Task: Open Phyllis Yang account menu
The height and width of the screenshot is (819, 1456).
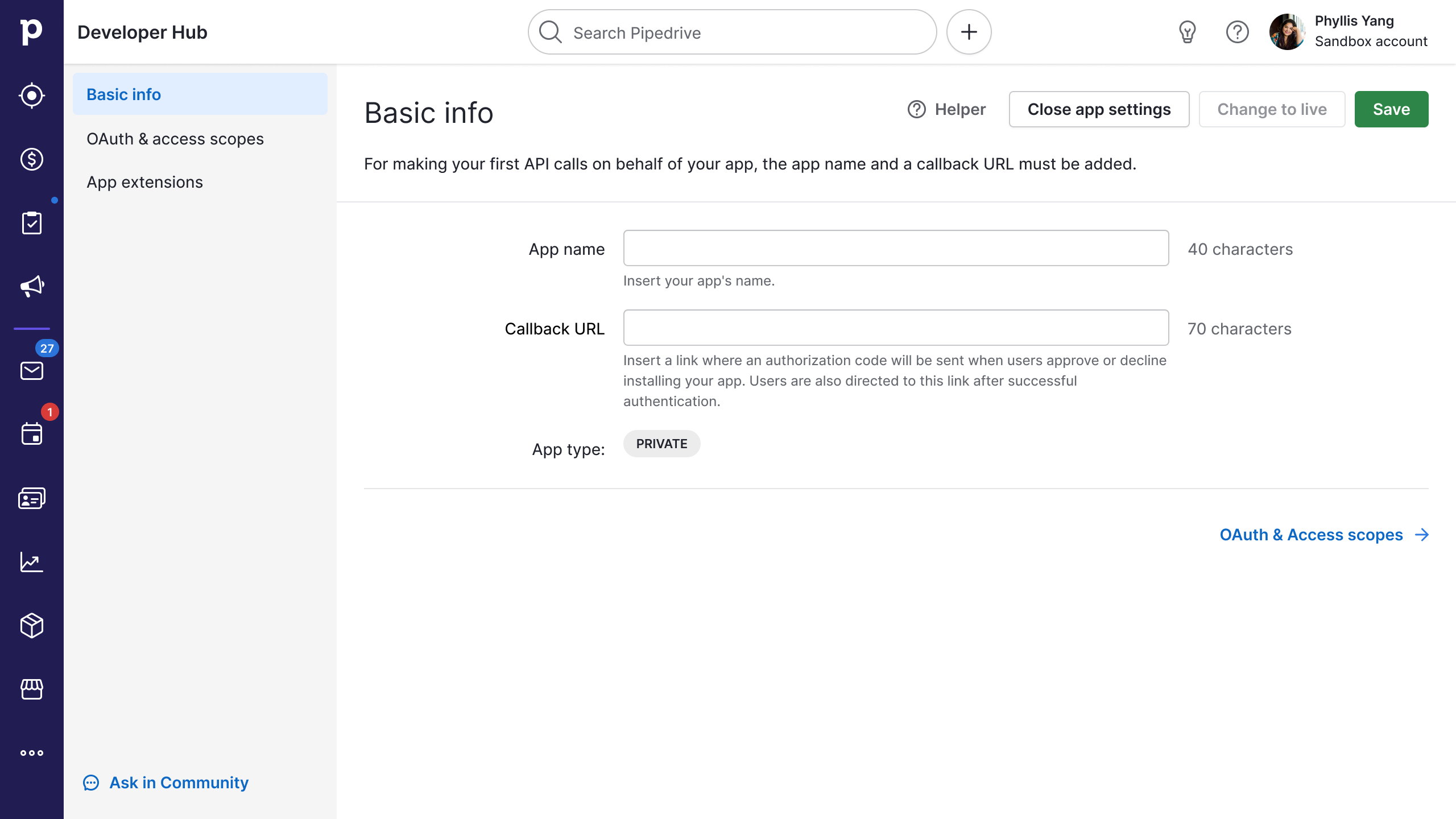Action: click(x=1349, y=32)
